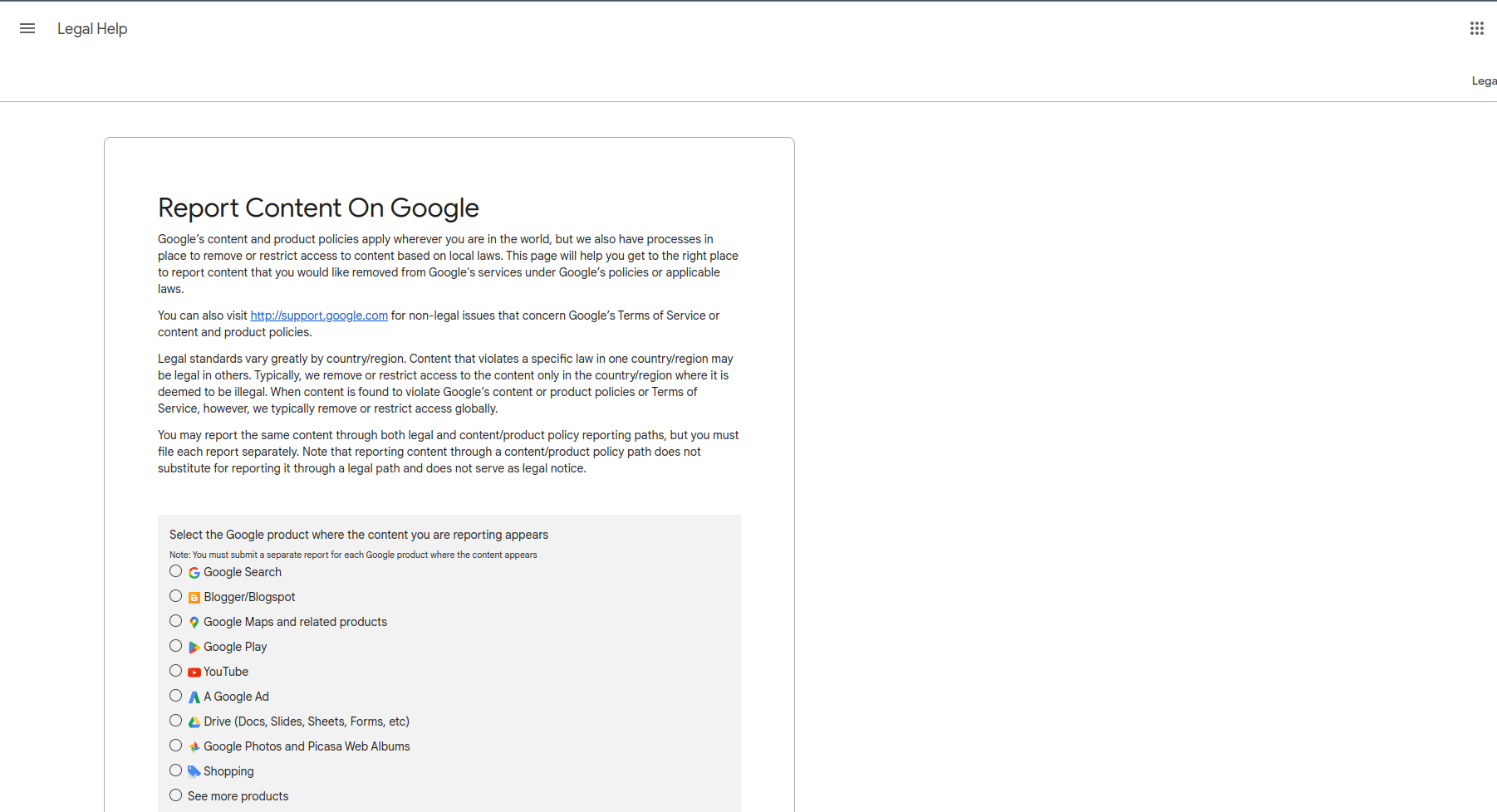Click the 'Shopping' option label
This screenshot has width=1497, height=812.
(x=228, y=771)
